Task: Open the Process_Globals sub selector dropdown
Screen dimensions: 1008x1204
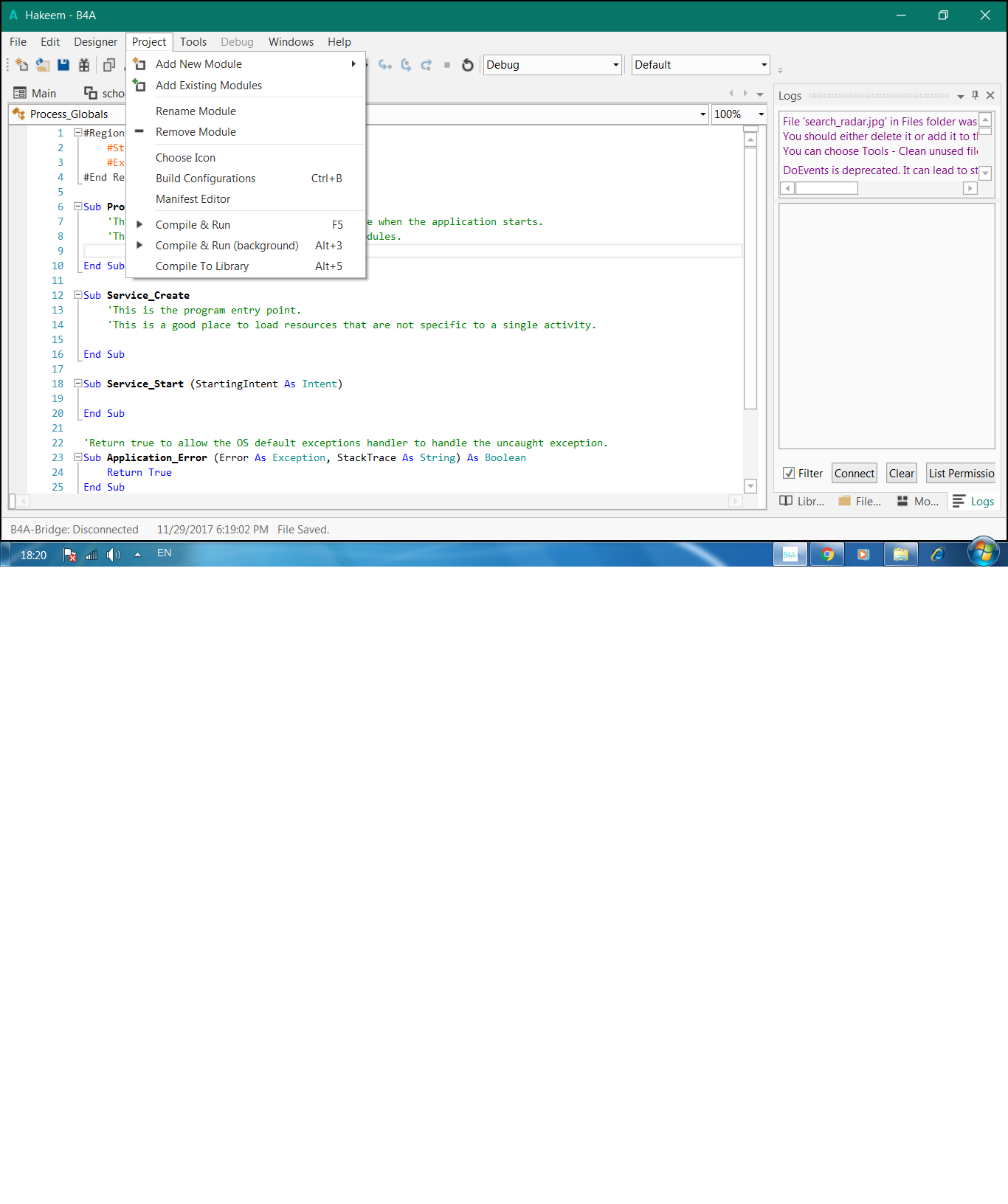Action: pos(703,114)
